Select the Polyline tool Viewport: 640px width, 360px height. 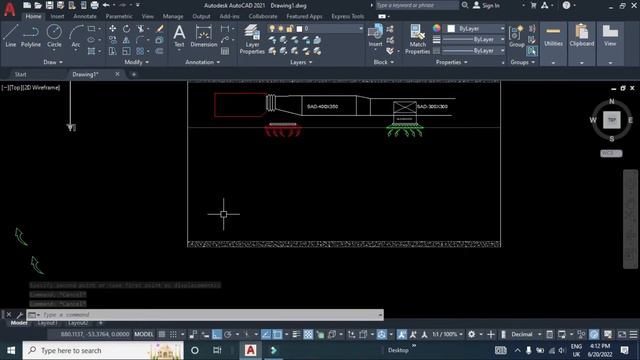click(x=31, y=36)
